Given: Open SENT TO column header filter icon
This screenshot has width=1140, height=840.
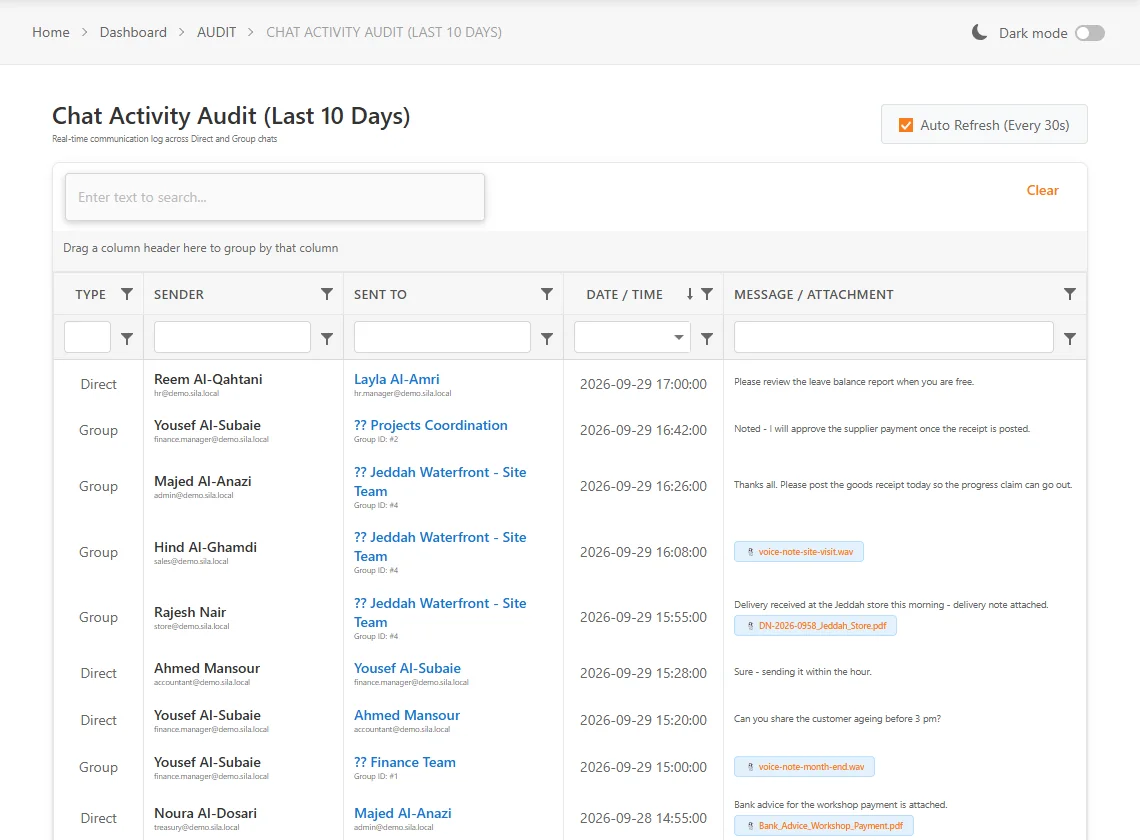Looking at the screenshot, I should coord(547,294).
